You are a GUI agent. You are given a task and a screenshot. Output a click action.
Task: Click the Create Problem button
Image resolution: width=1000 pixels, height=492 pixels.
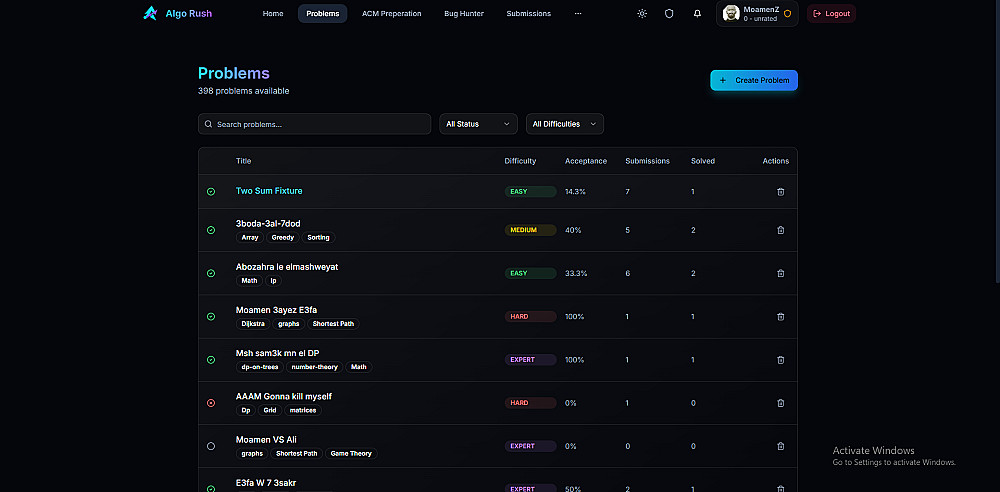pyautogui.click(x=754, y=80)
